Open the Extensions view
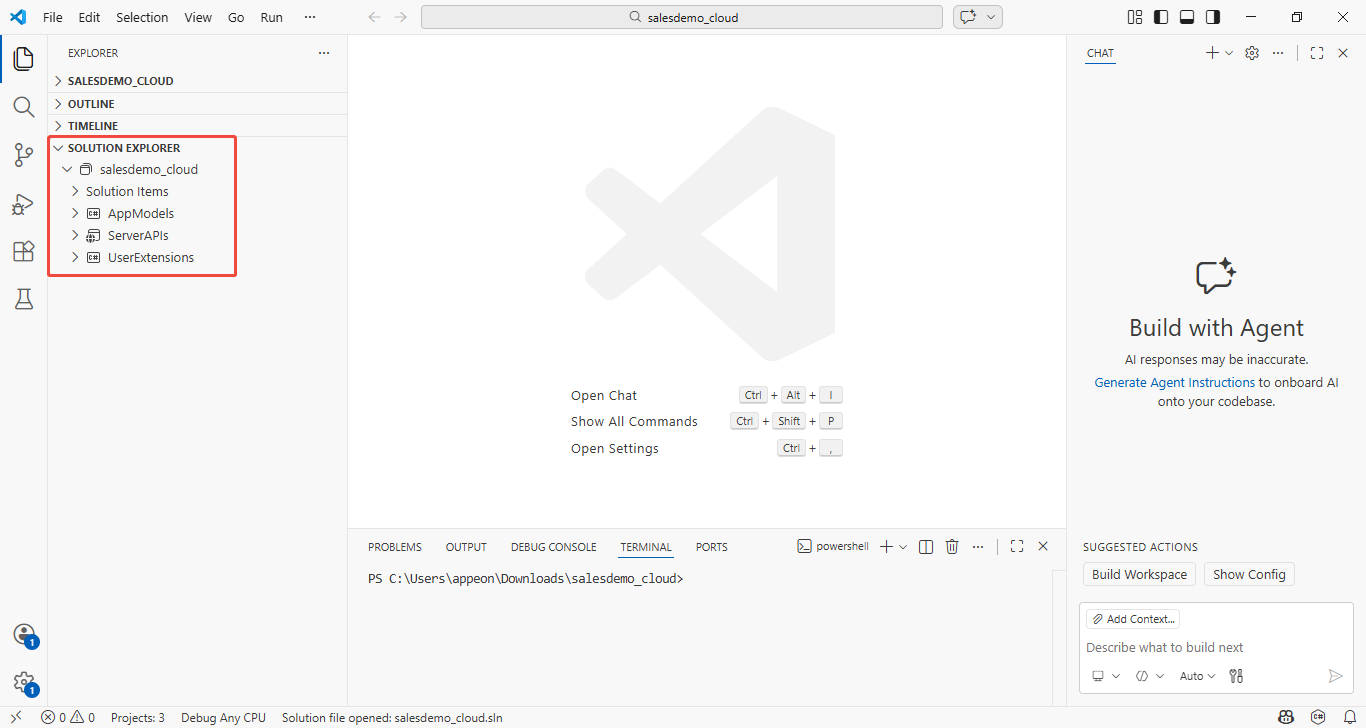 23,252
